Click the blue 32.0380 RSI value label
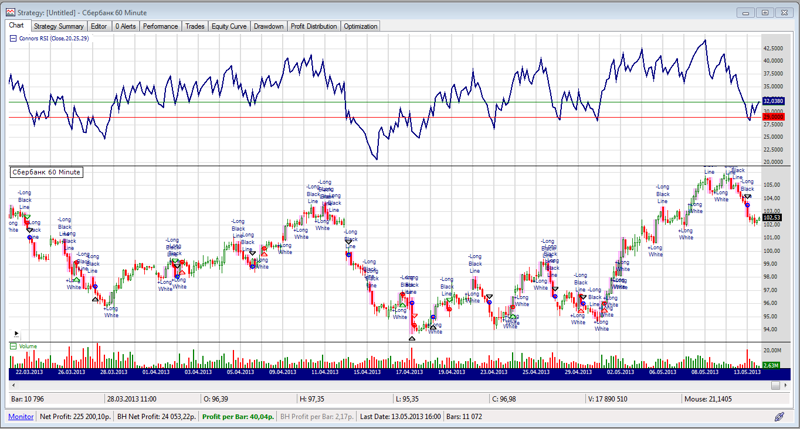Screen dimensions: 800x429 [x=772, y=101]
